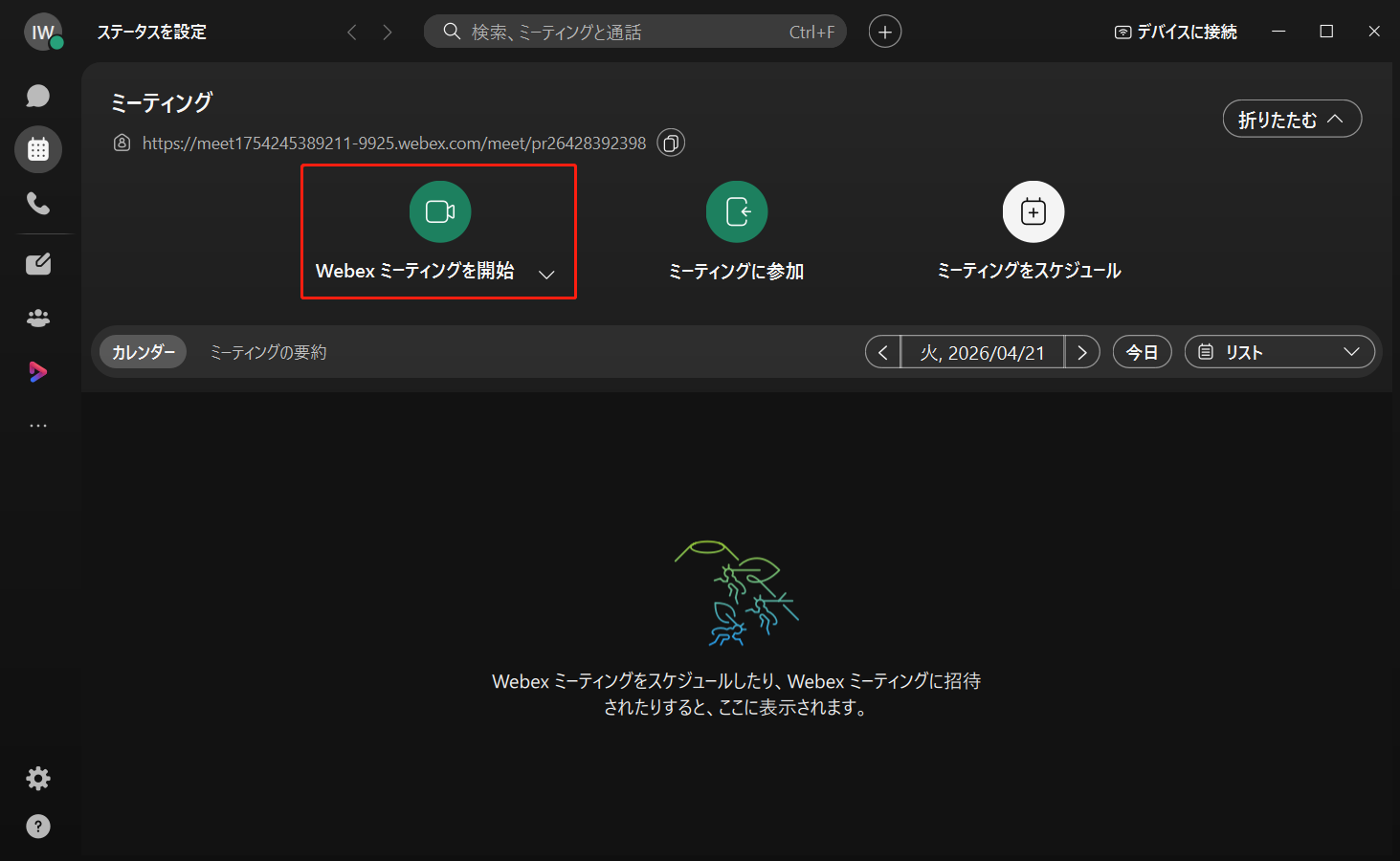This screenshot has width=1400, height=861.
Task: Expand the Webex ミーティングを開始 dropdown chevron
Action: [x=546, y=274]
